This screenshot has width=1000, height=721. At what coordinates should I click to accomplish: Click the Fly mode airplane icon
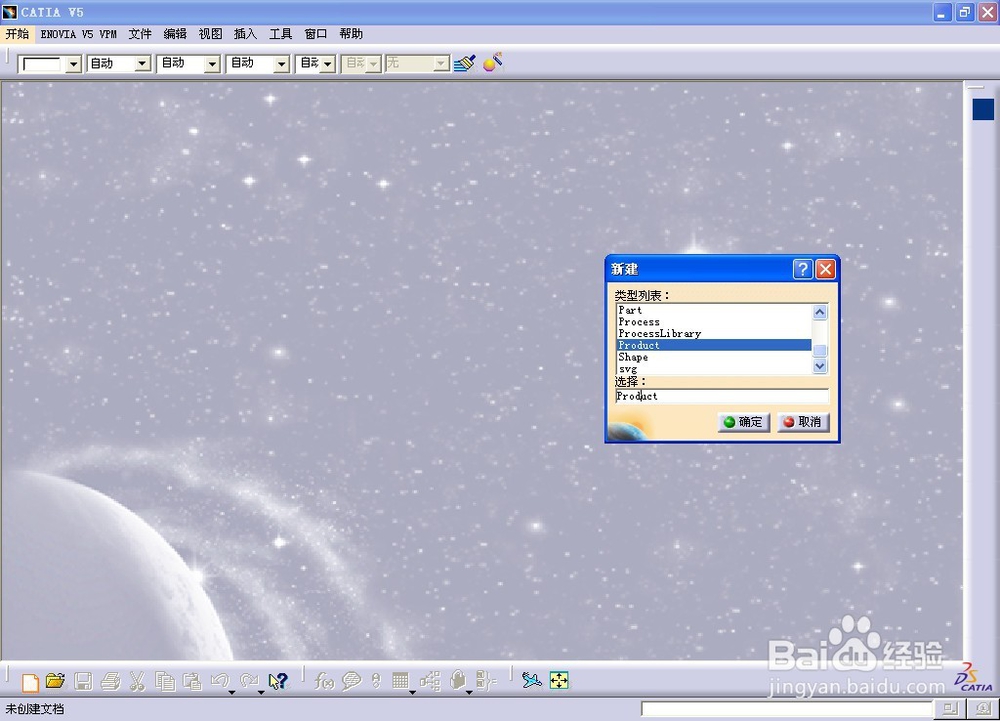pos(531,681)
